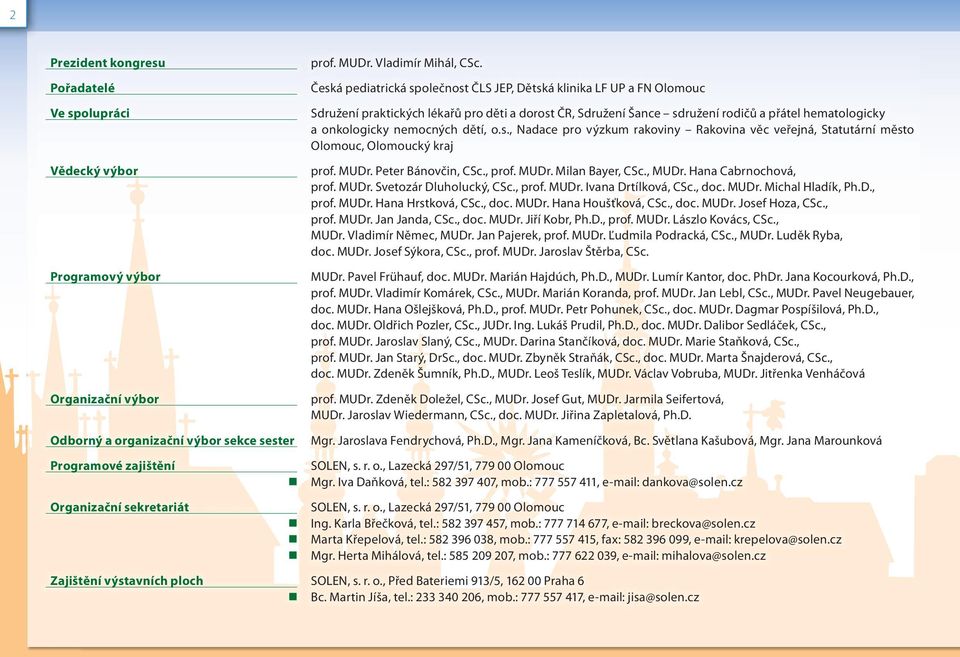Screen dimensions: 960x657
Task: Click the name 'prof. MUDr. Peter Bánovčin, CSc.'
Action: pos(397,171)
